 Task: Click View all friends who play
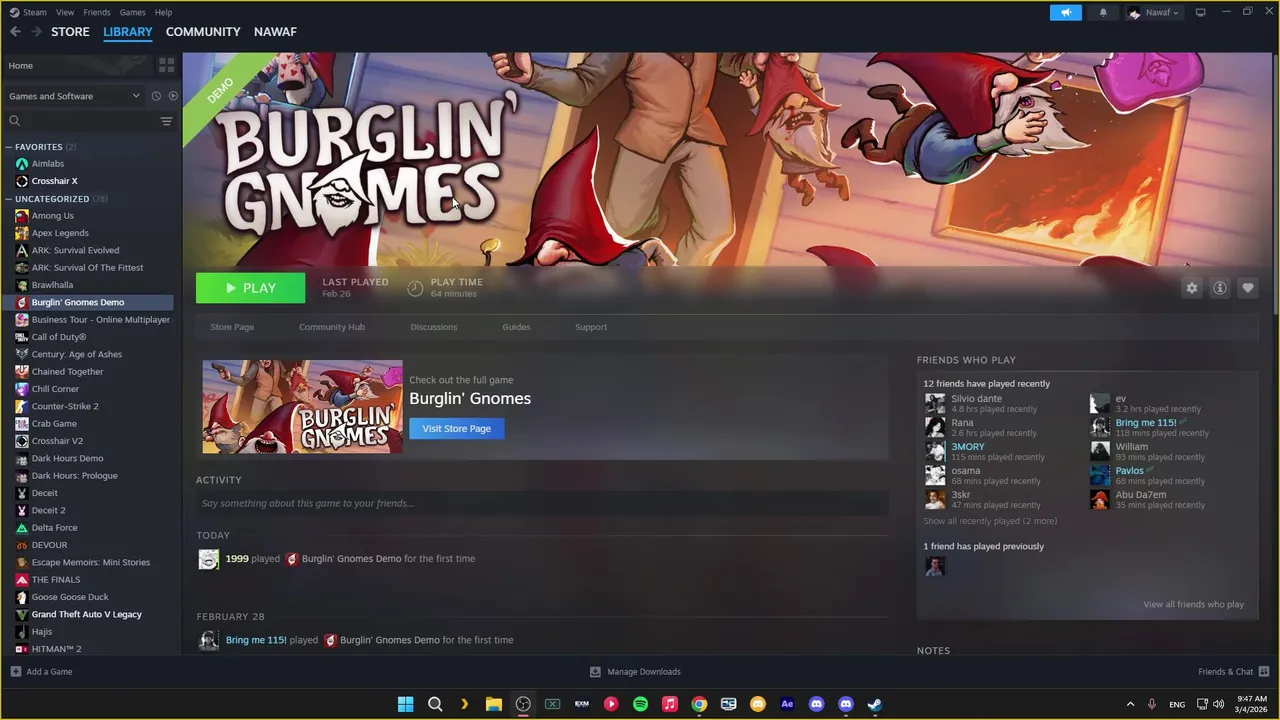(x=1193, y=604)
